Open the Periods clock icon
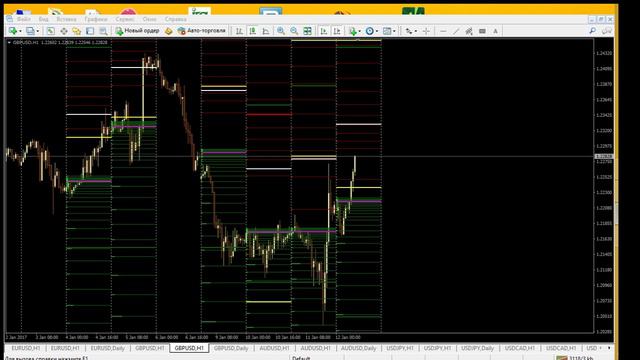This screenshot has width=640, height=360. [369, 31]
